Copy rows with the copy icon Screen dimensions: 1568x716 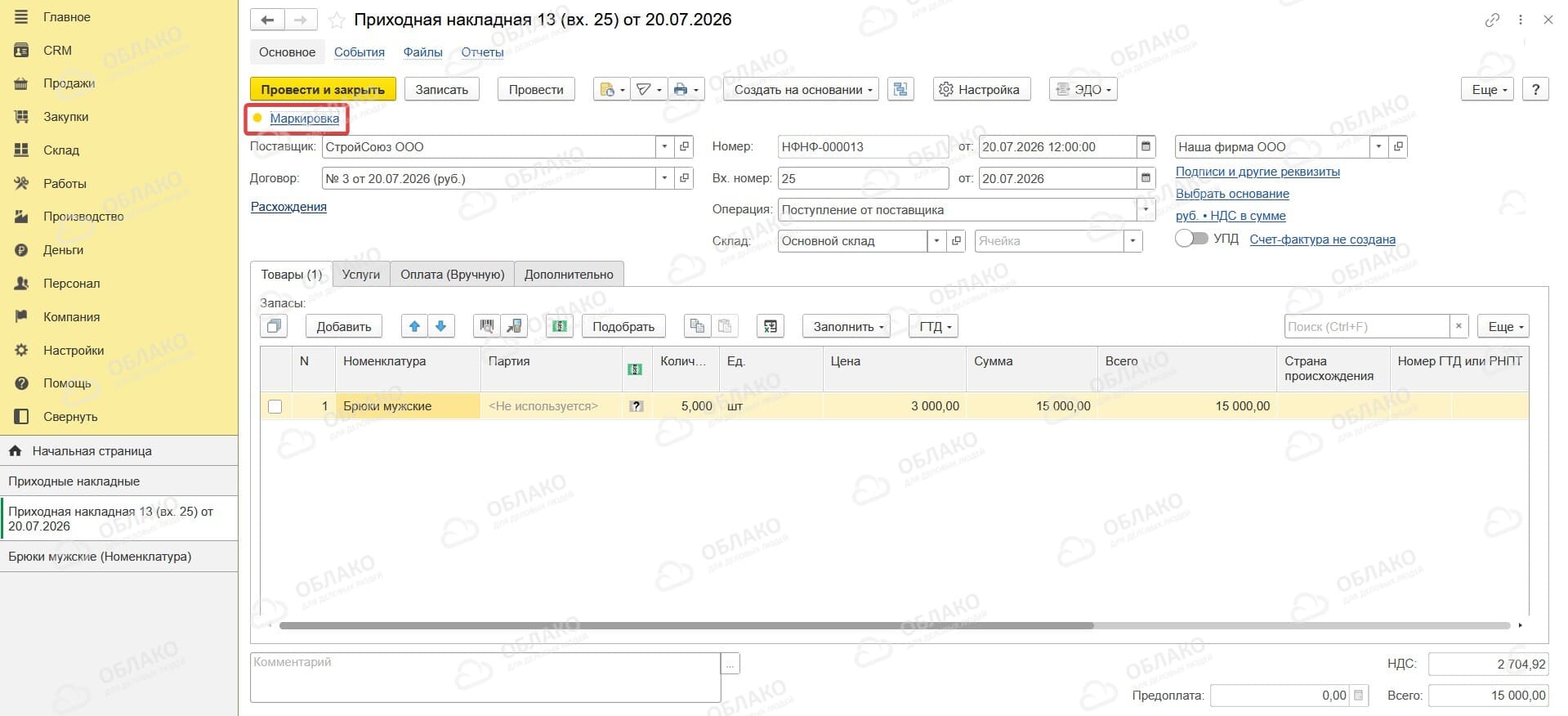697,326
